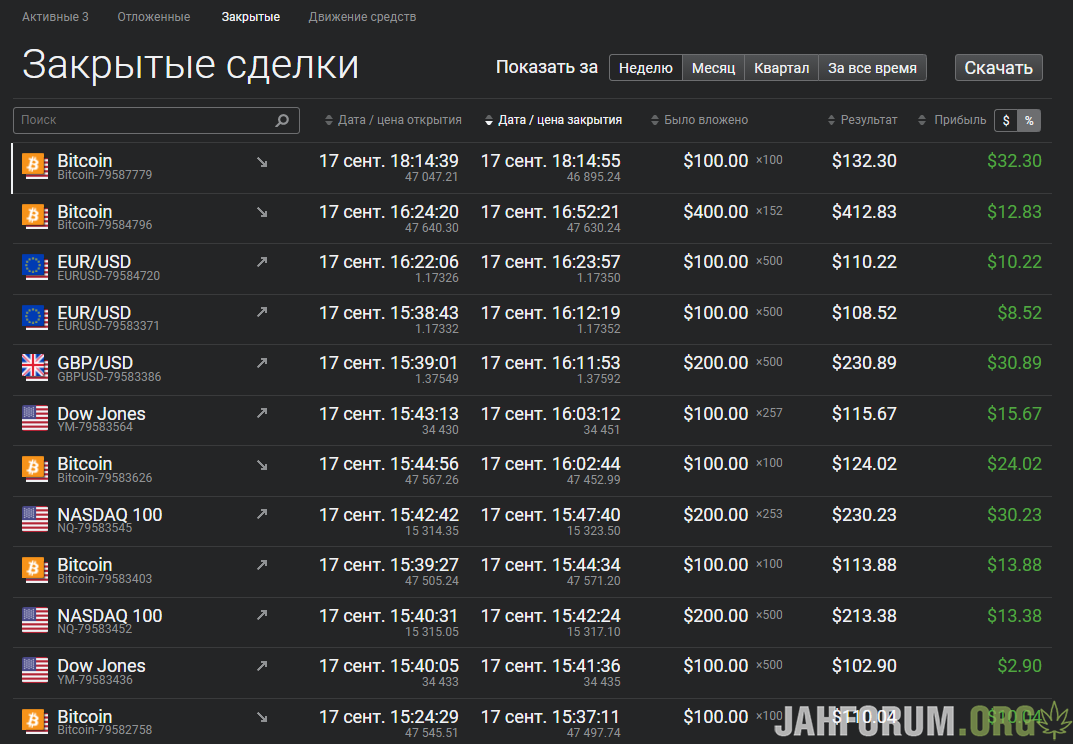Open the NASDAQ 100 deal NQ-79583545

coord(532,522)
